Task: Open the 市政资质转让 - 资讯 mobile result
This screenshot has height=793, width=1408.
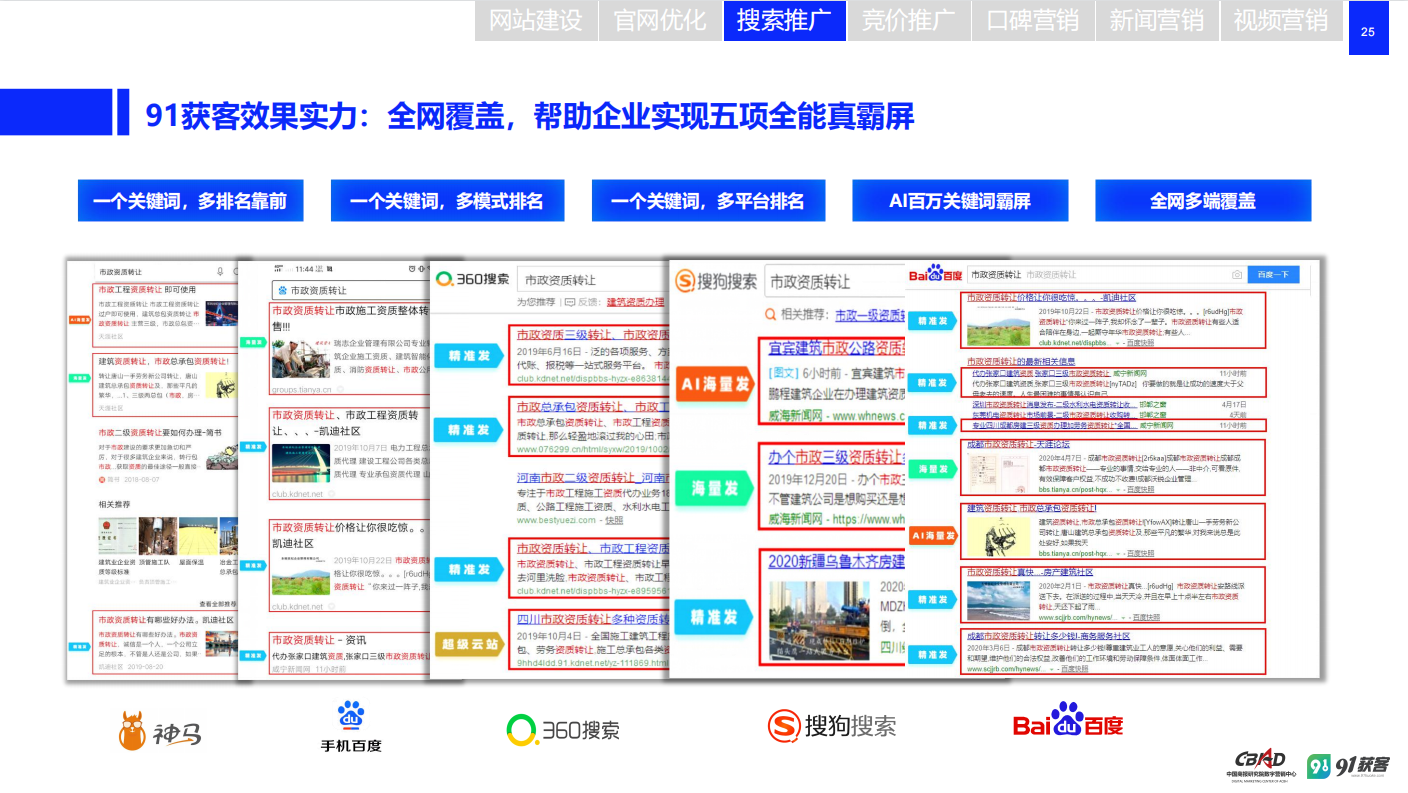Action: coord(319,639)
